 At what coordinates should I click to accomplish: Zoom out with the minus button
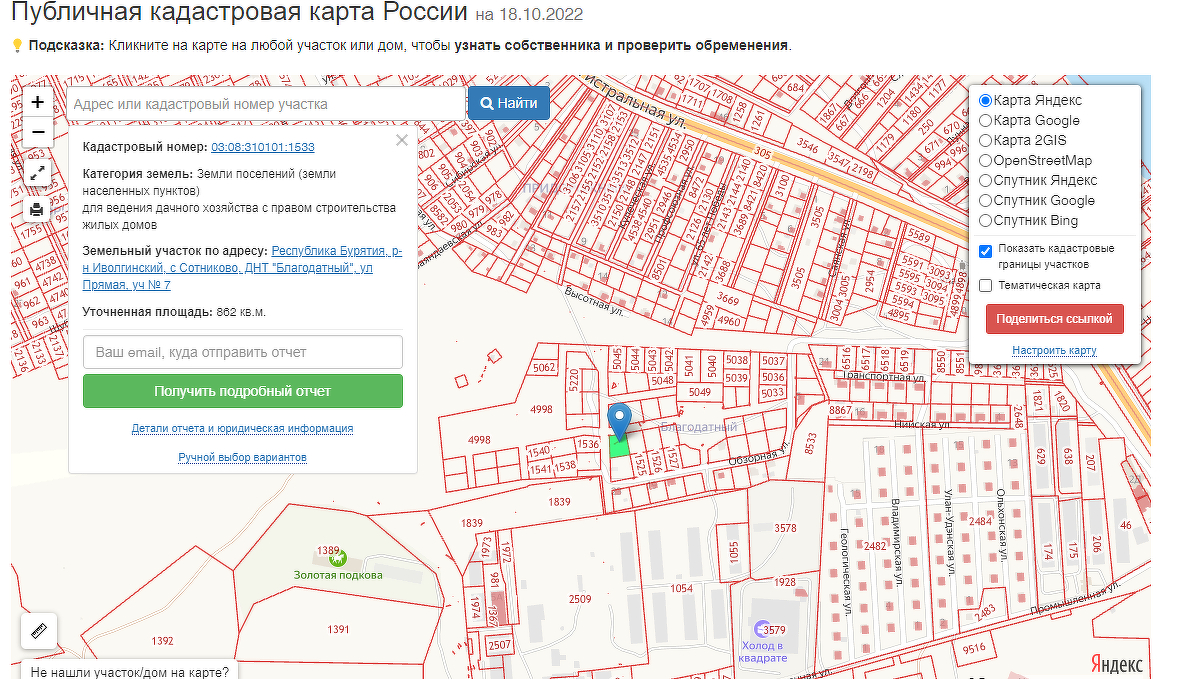37,132
